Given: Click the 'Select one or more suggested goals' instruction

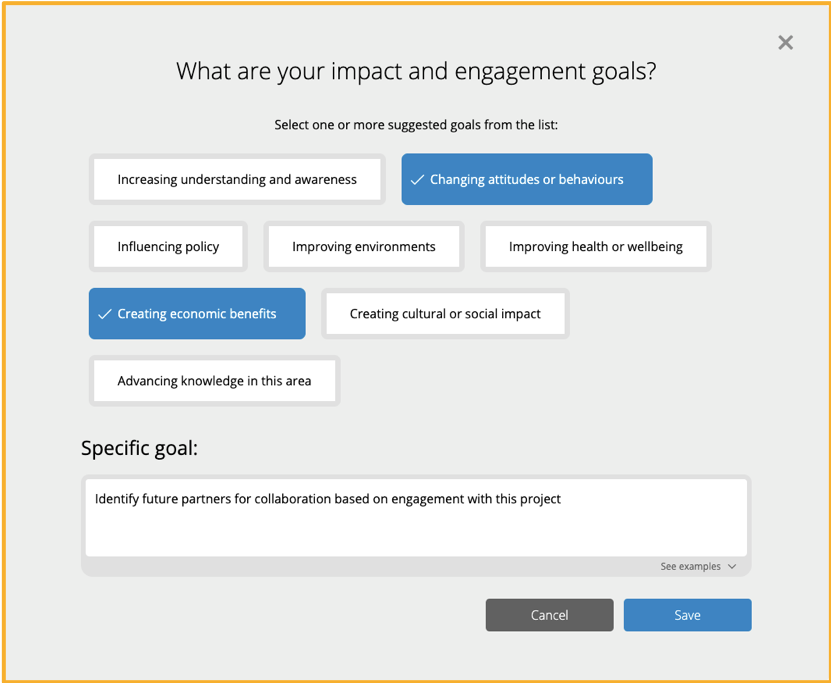Looking at the screenshot, I should click(416, 126).
